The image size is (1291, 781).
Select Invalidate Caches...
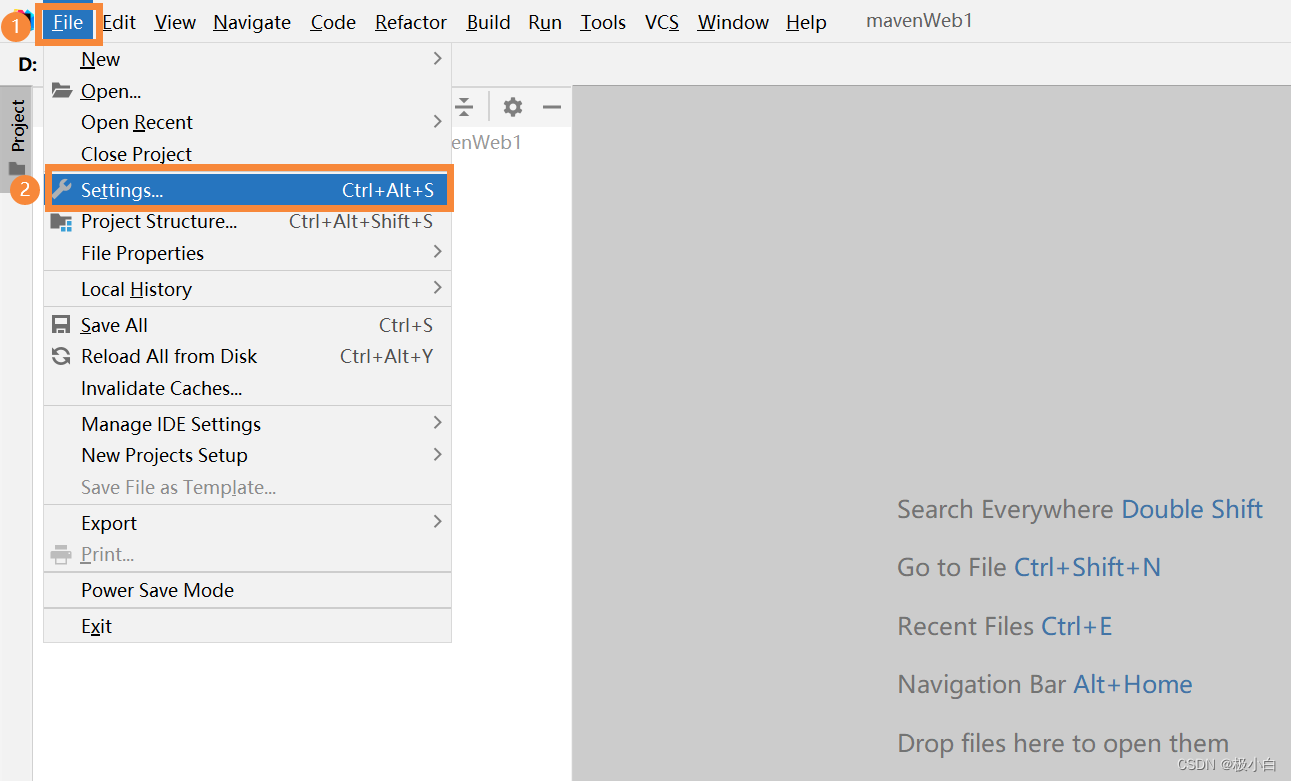[247, 388]
